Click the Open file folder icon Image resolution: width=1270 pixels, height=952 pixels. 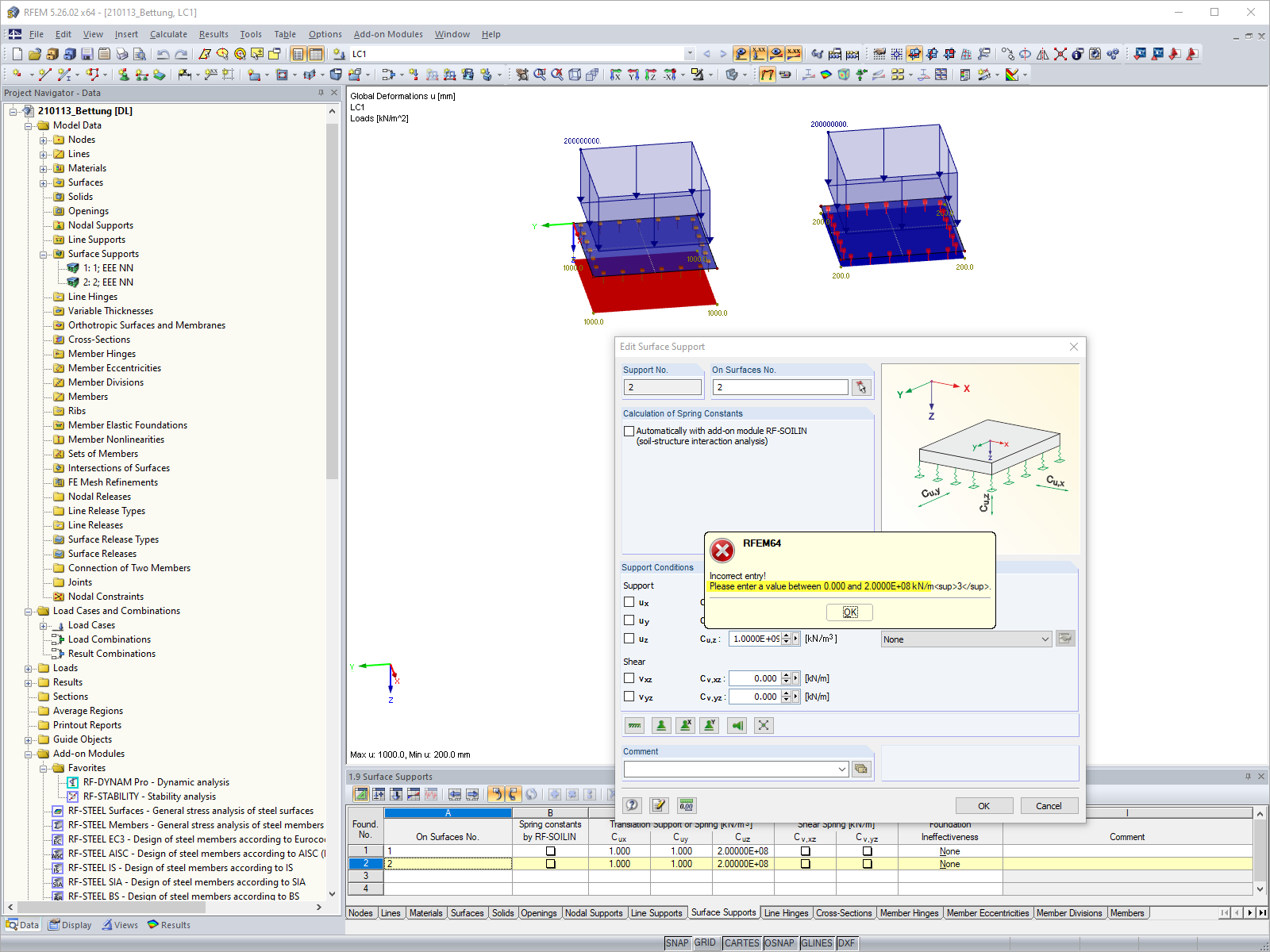(x=34, y=54)
